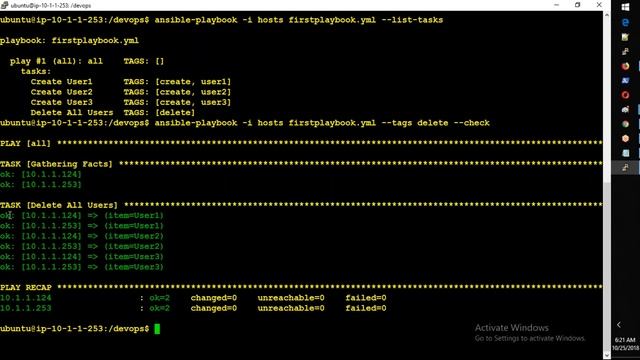Click the 'PLAY [all]' header line
The height and width of the screenshot is (360, 640).
[25, 144]
